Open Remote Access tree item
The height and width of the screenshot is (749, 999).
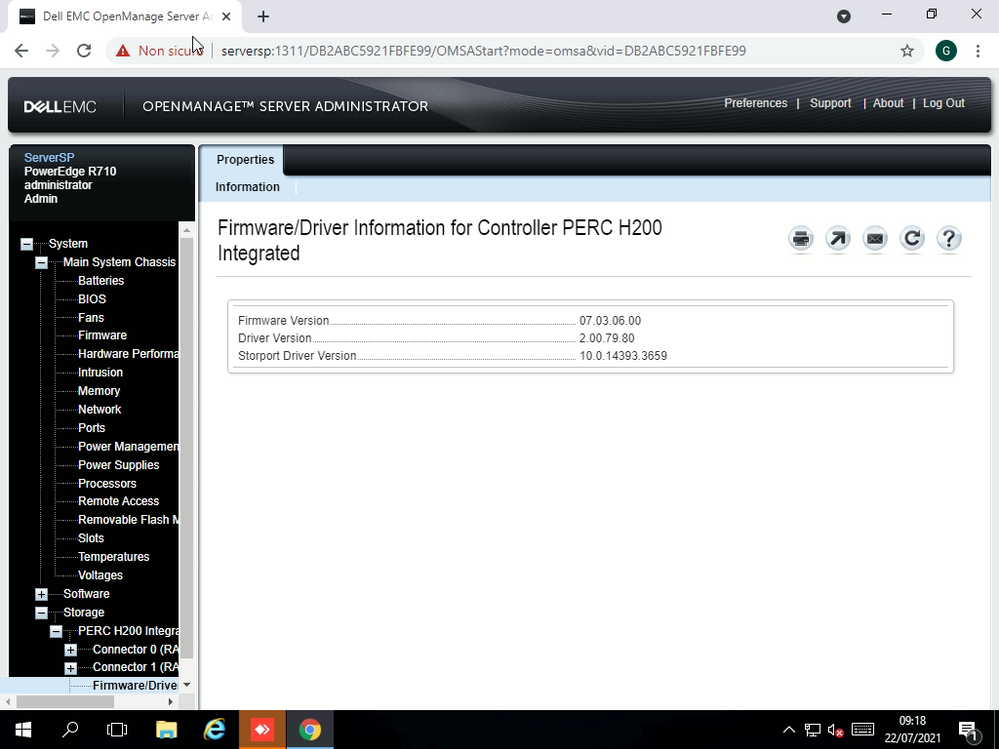119,502
